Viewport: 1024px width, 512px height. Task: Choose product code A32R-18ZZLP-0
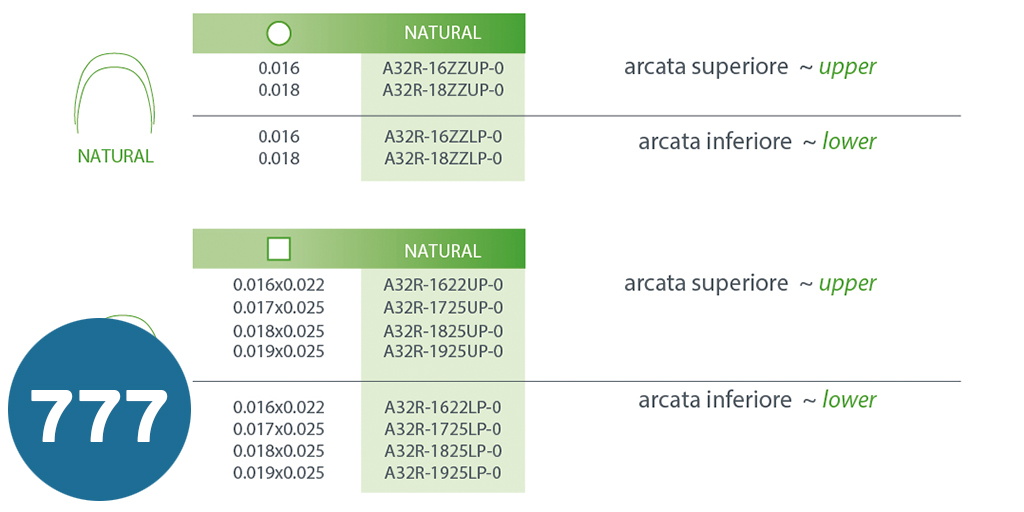pyautogui.click(x=443, y=159)
